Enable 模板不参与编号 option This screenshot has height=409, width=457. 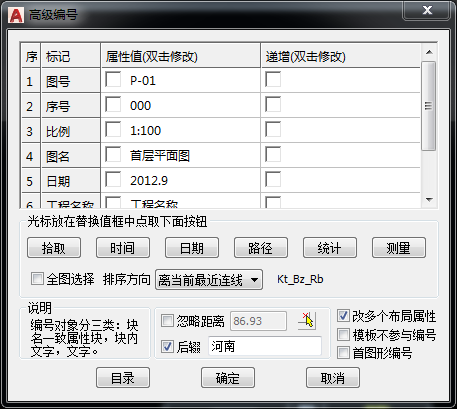pyautogui.click(x=343, y=334)
